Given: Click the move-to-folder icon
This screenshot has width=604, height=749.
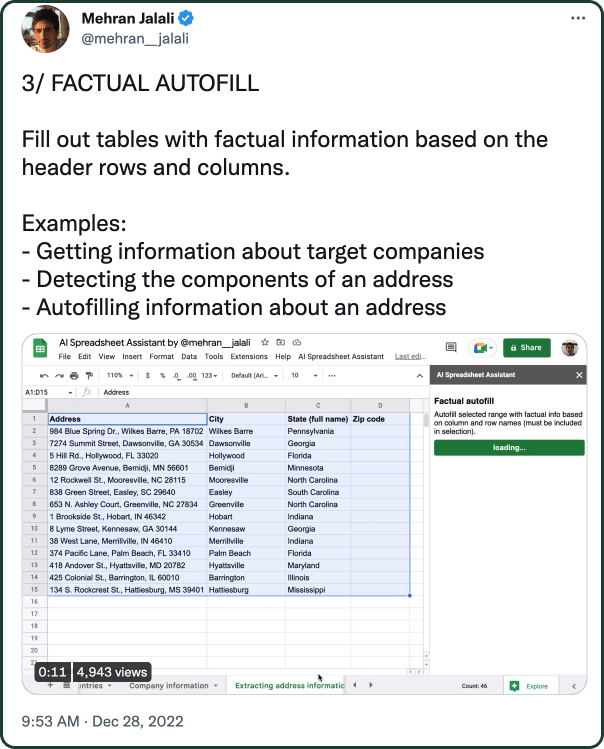Looking at the screenshot, I should coord(280,342).
